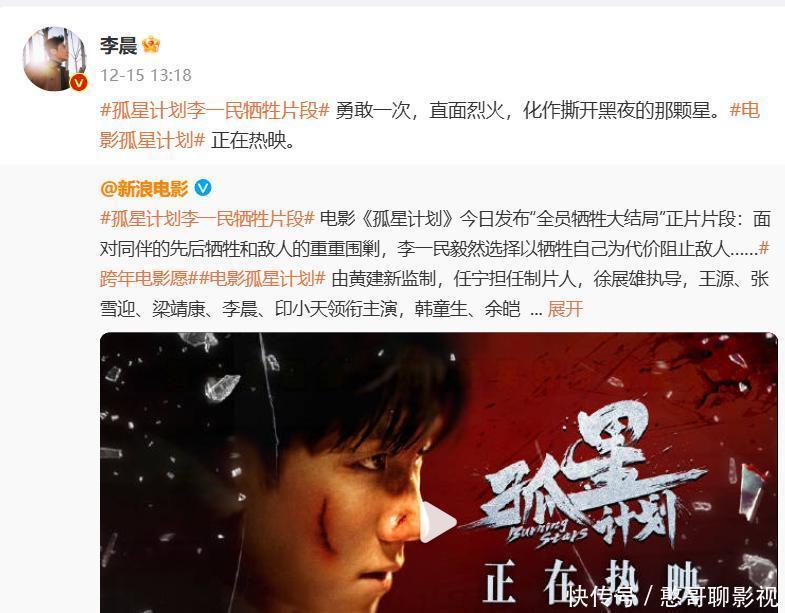Viewport: 785px width, 613px height.
Task: Open 李晨's profile avatar
Action: coord(55,59)
